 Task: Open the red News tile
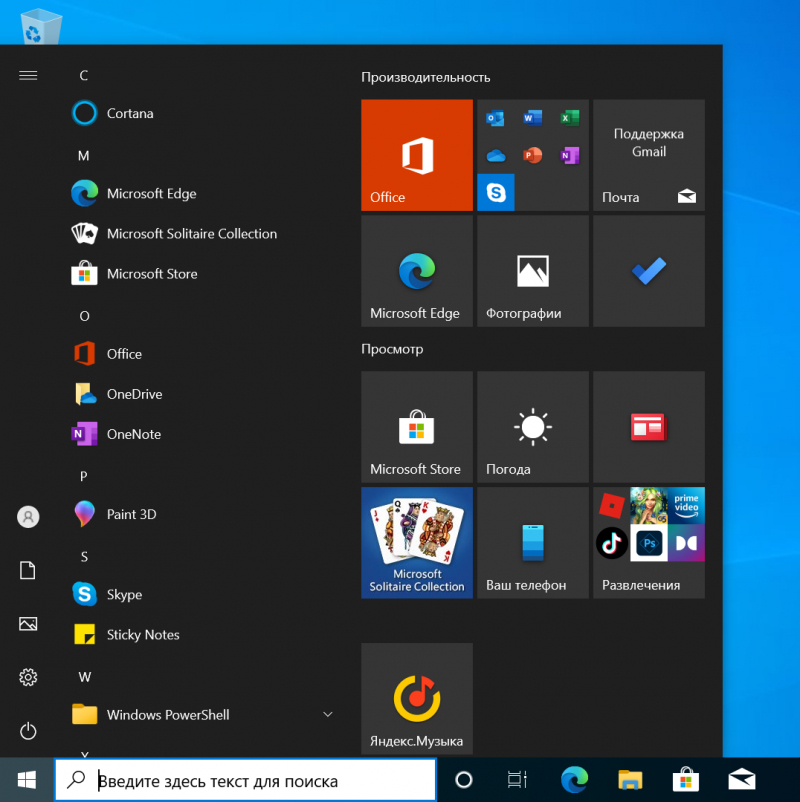click(x=648, y=427)
